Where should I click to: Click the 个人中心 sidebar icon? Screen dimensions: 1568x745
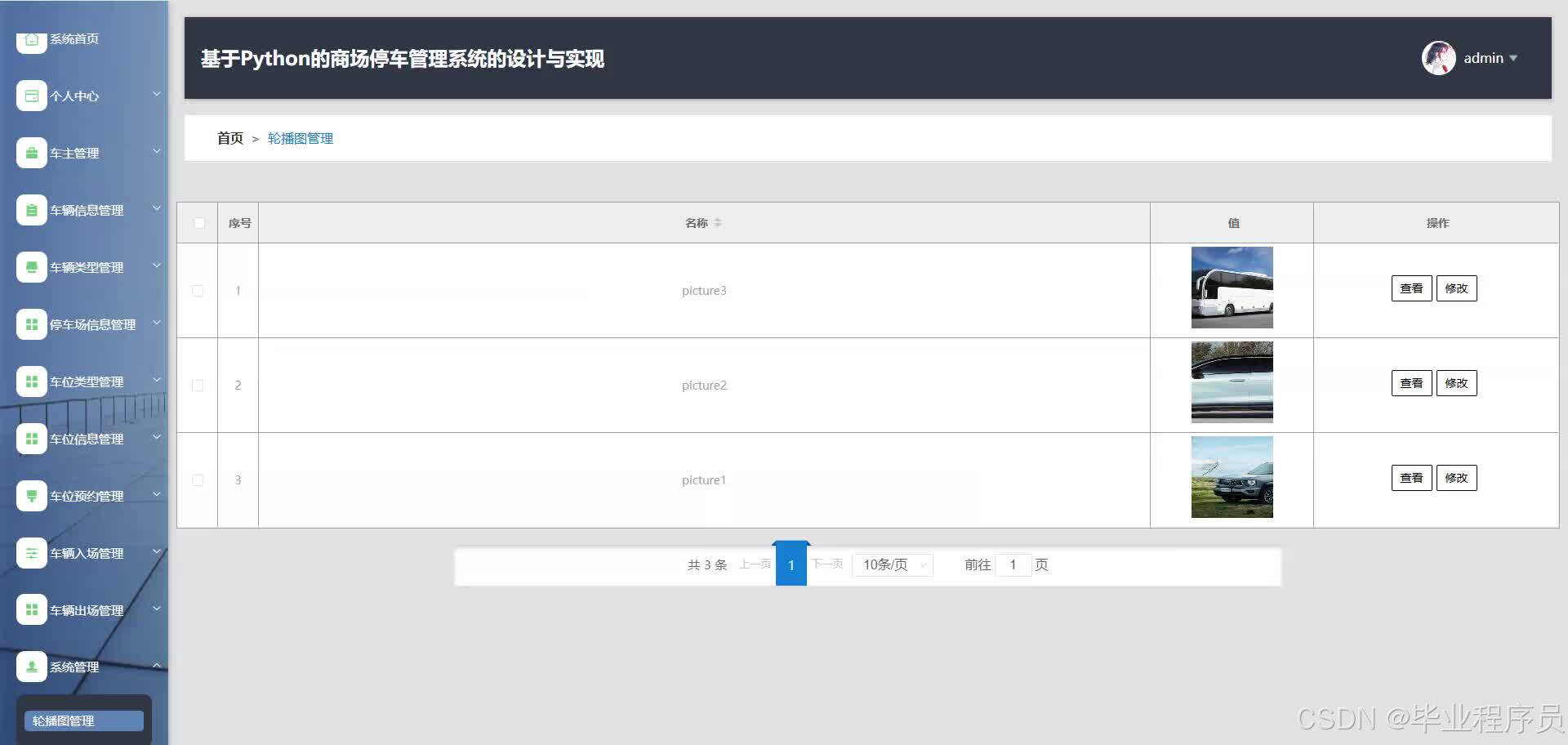[32, 96]
